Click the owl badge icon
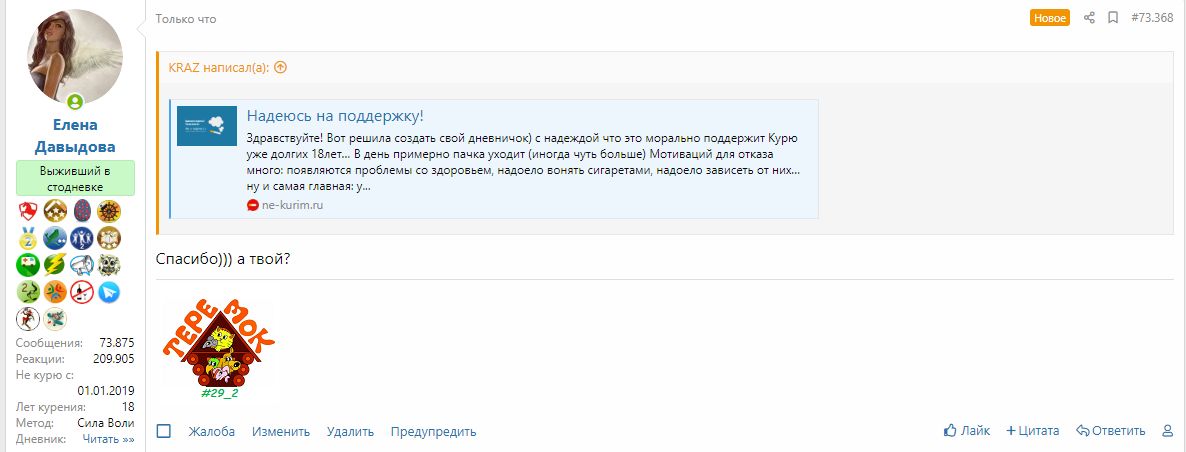The width and height of the screenshot is (1186, 452). pos(109,265)
